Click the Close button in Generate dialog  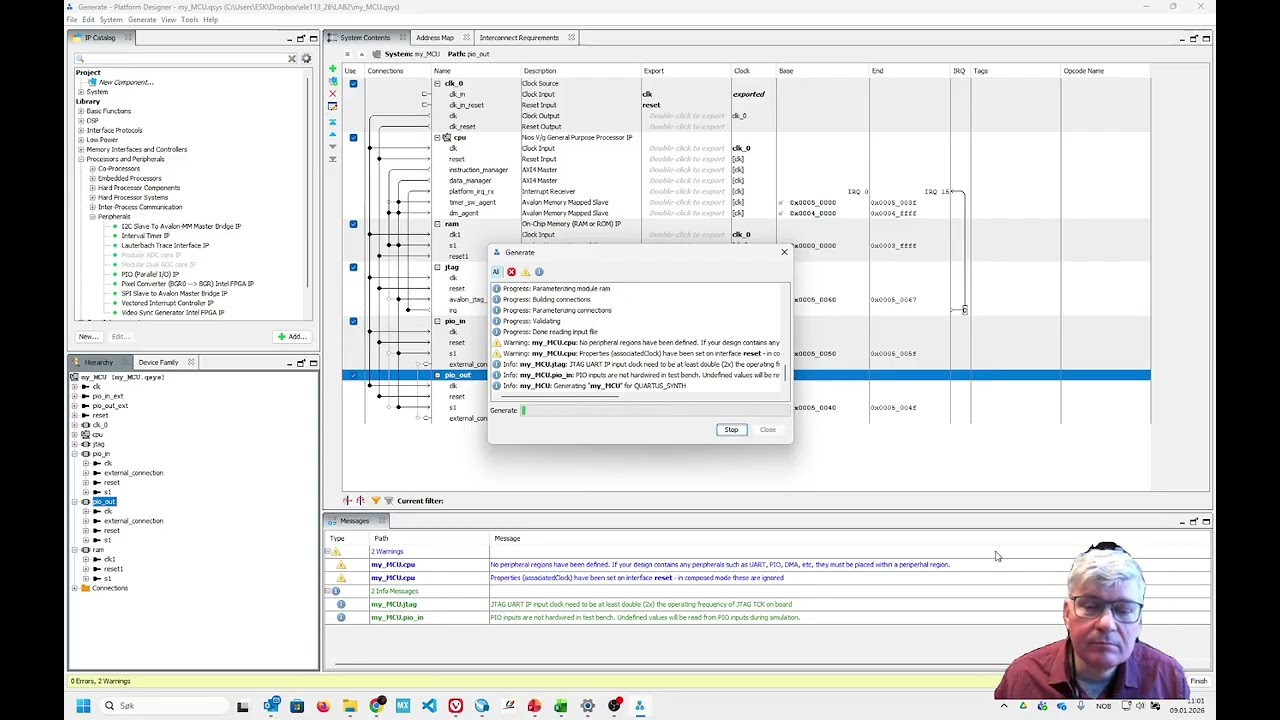767,430
